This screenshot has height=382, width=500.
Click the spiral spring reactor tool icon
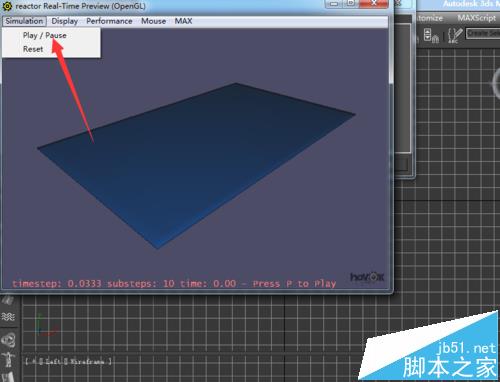(8, 340)
